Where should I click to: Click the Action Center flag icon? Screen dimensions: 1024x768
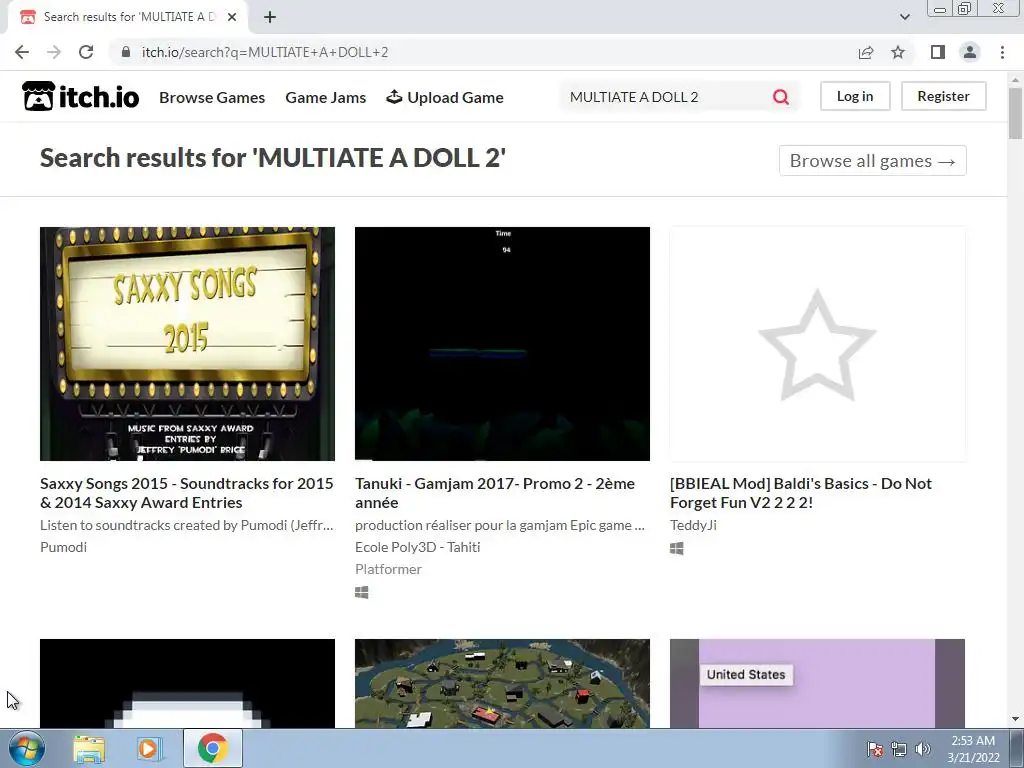click(875, 749)
